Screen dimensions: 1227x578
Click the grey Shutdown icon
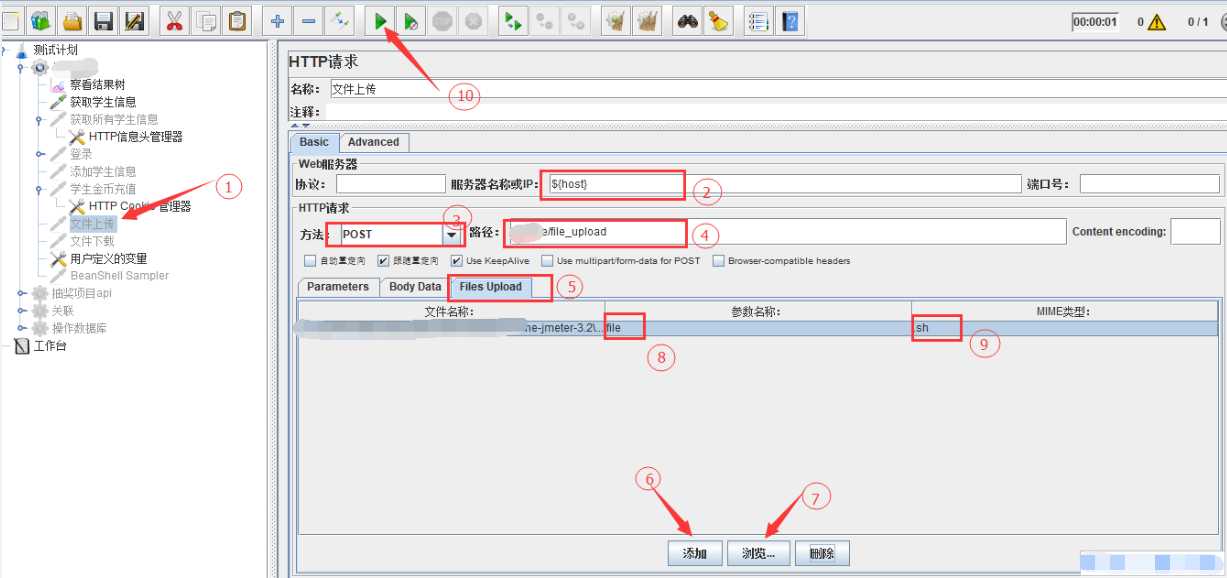pos(474,20)
